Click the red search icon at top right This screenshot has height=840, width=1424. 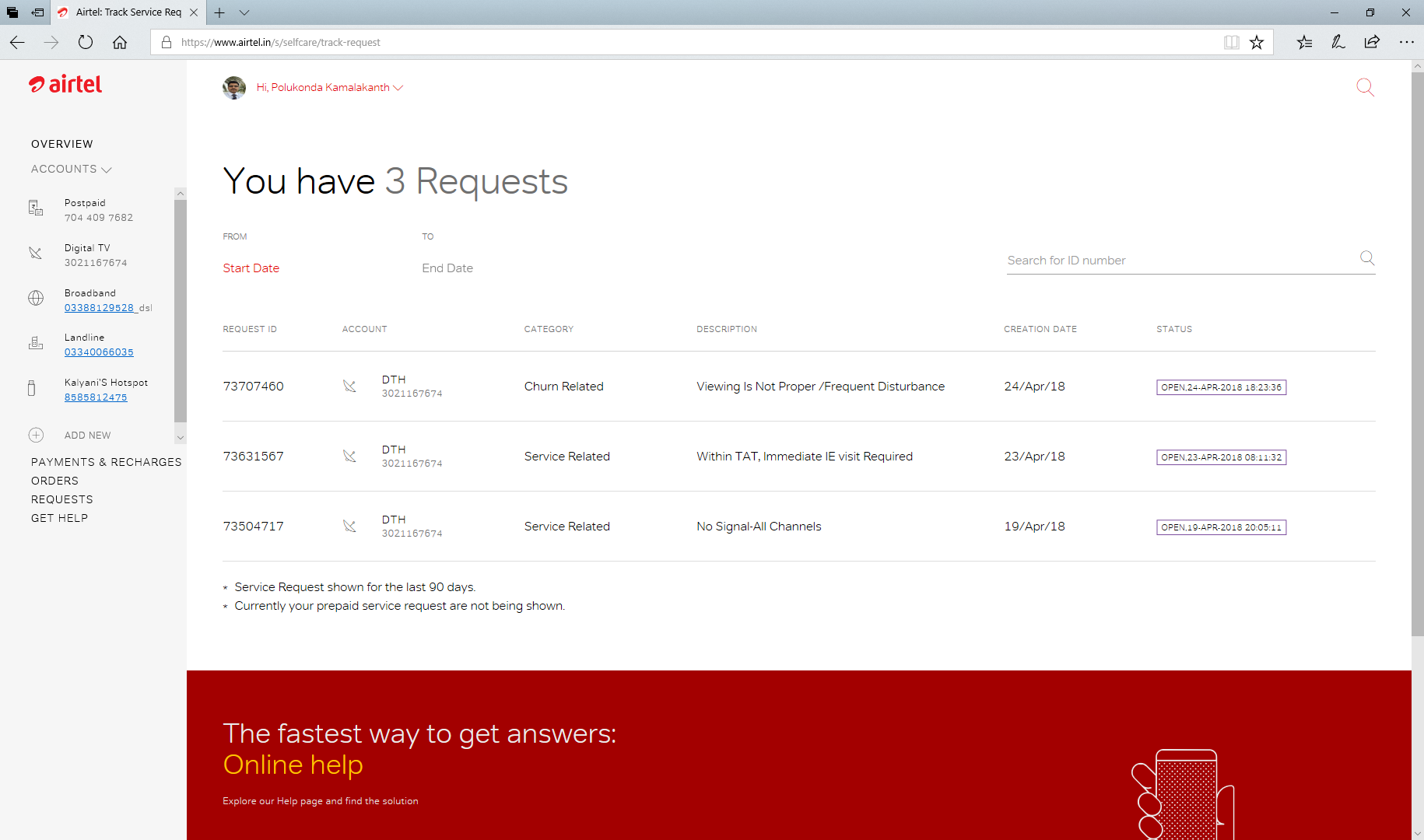click(x=1365, y=87)
